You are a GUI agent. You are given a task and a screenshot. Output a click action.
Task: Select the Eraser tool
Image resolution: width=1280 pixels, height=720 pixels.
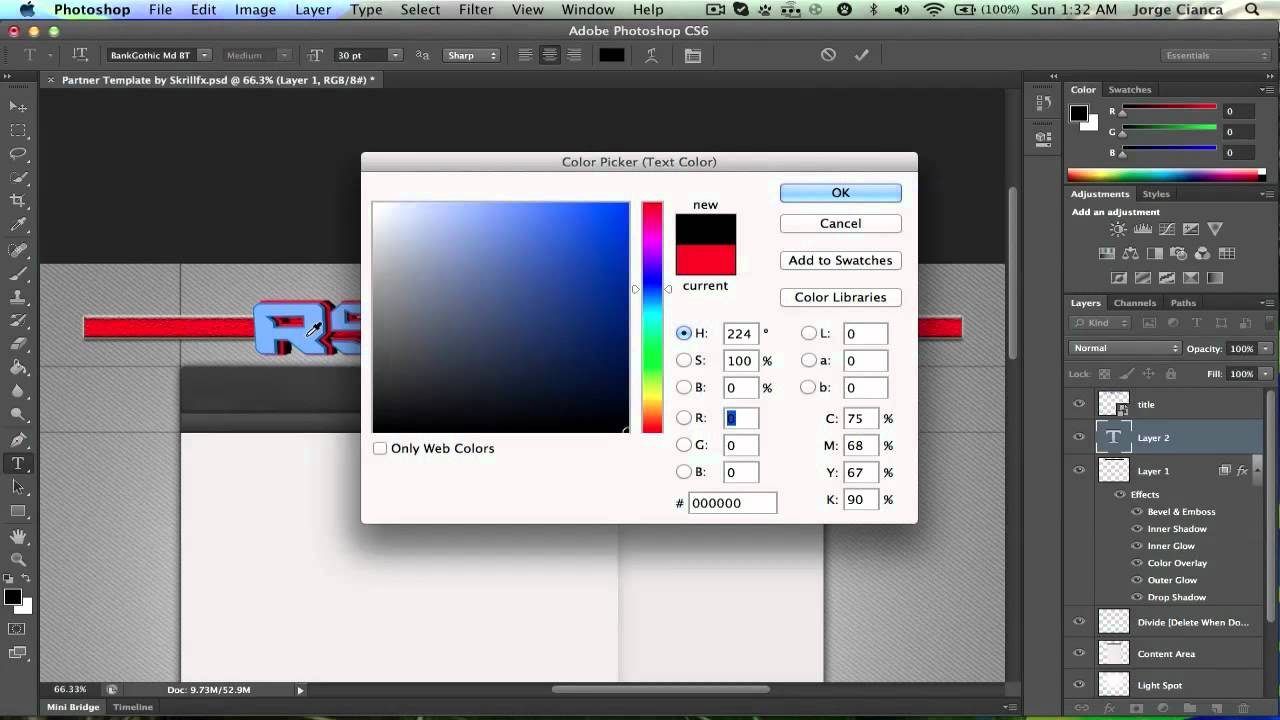tap(18, 344)
